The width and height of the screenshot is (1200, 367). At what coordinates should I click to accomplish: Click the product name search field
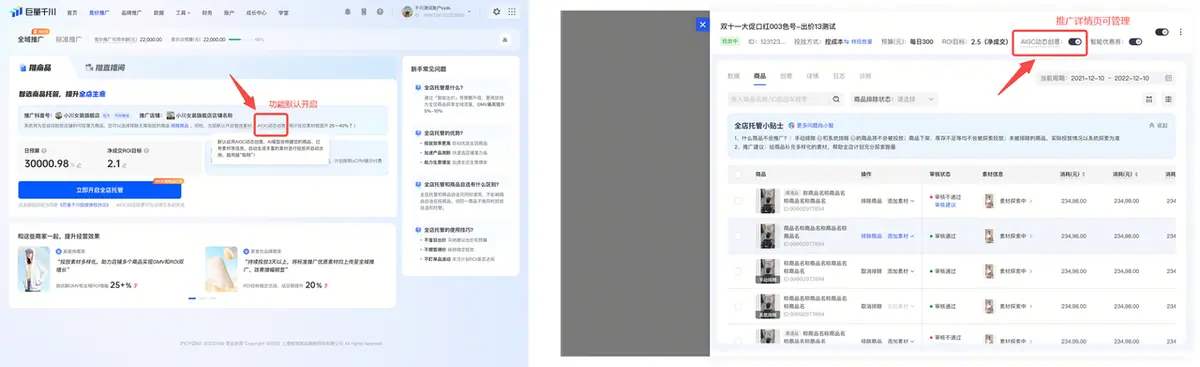[786, 99]
